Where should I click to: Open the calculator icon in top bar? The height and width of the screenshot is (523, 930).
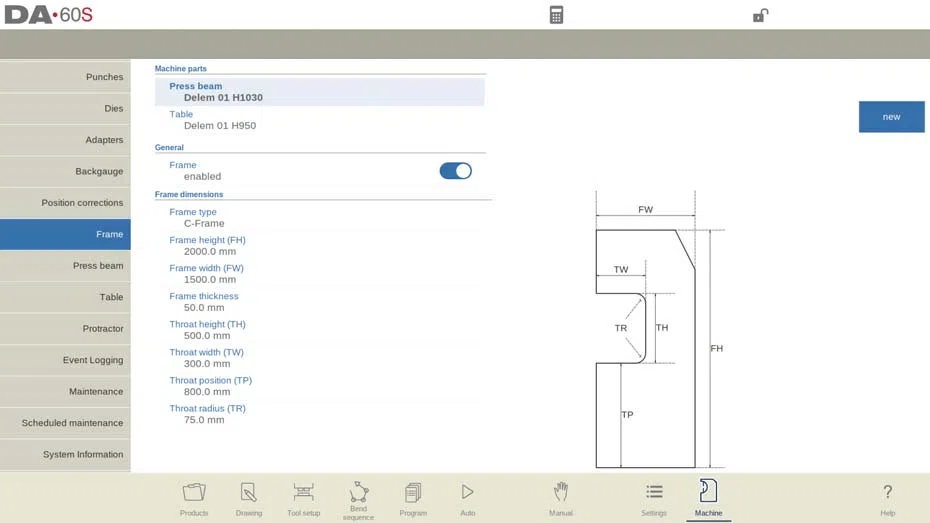[556, 15]
